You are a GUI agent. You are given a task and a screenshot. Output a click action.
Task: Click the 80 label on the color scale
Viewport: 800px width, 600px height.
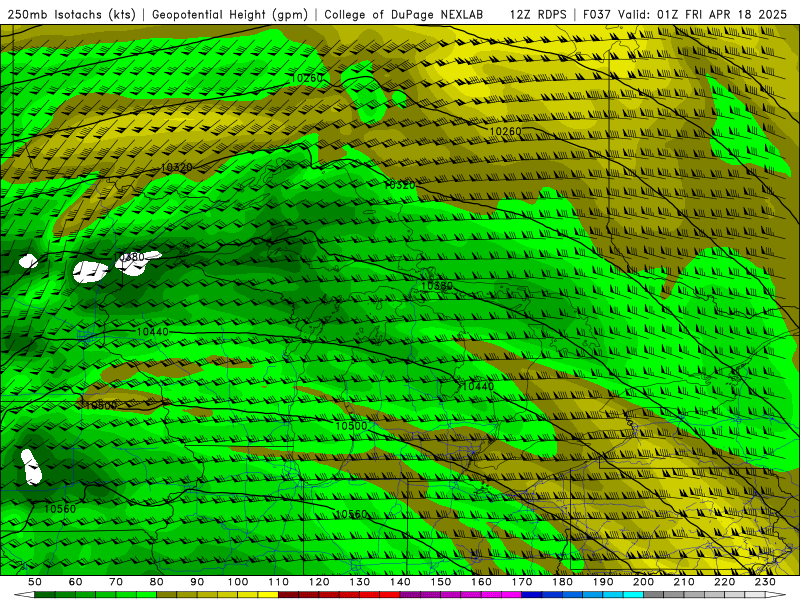coord(157,582)
